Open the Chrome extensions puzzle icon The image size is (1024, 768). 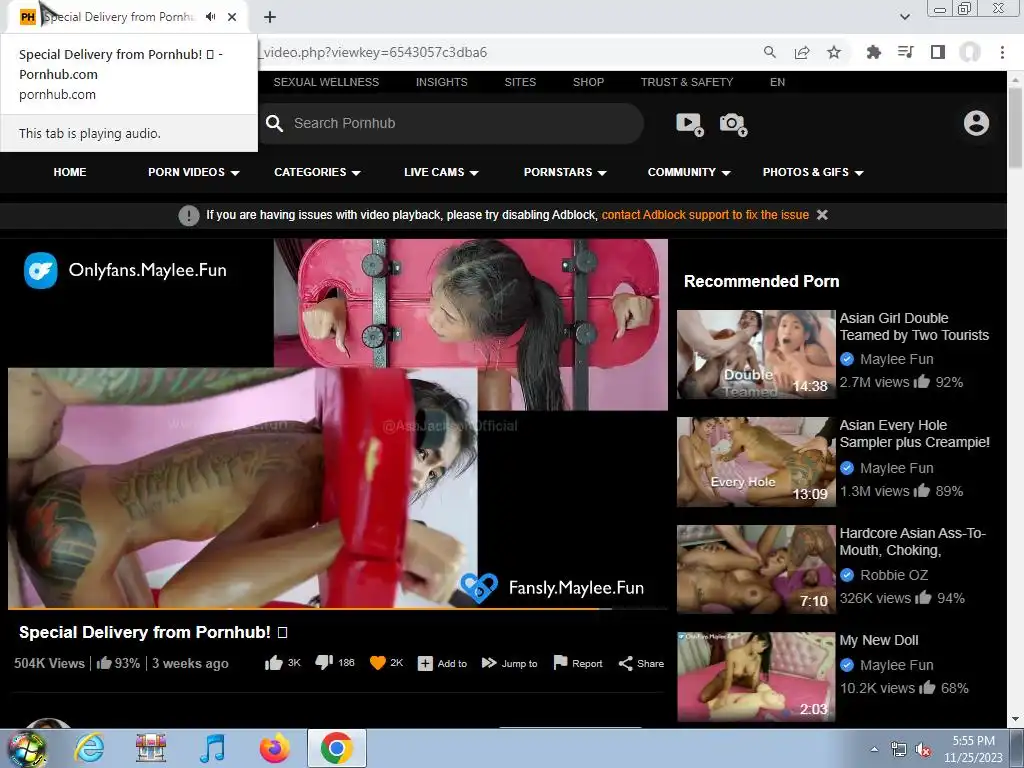tap(873, 52)
